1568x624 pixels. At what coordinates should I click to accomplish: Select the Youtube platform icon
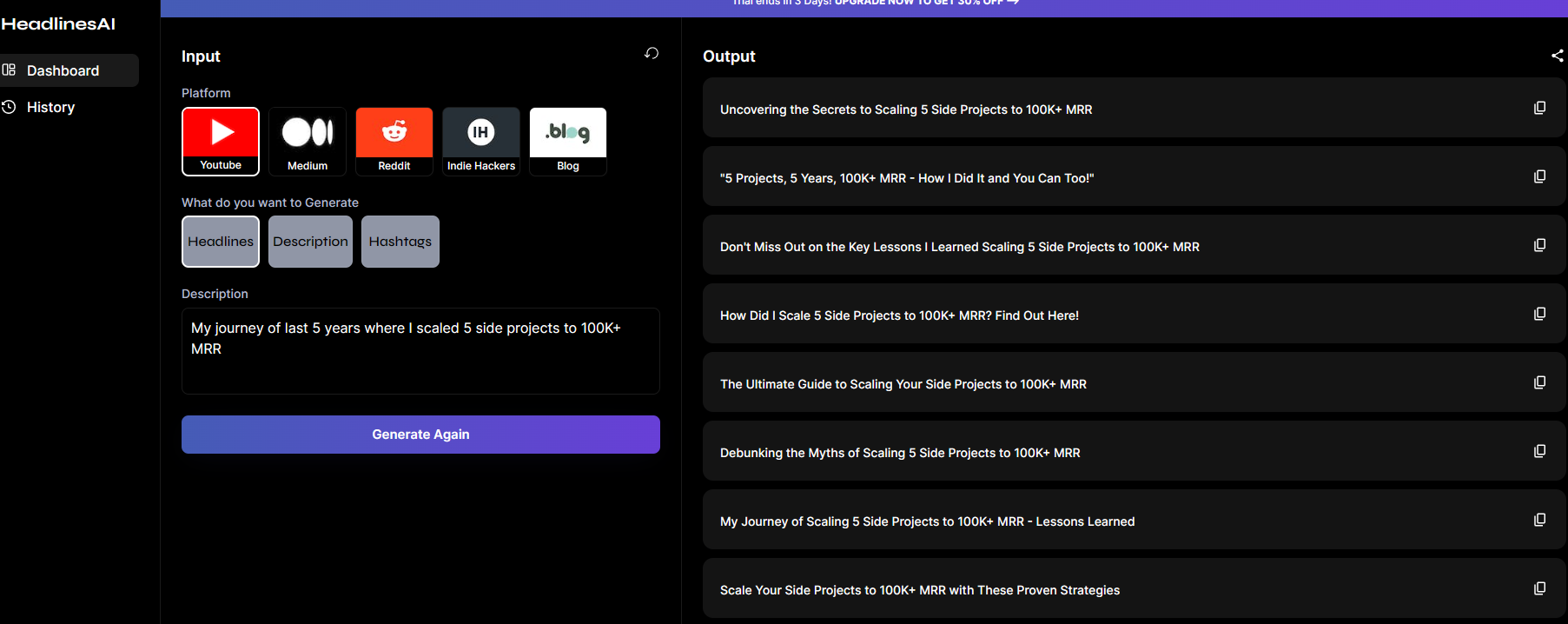(221, 141)
